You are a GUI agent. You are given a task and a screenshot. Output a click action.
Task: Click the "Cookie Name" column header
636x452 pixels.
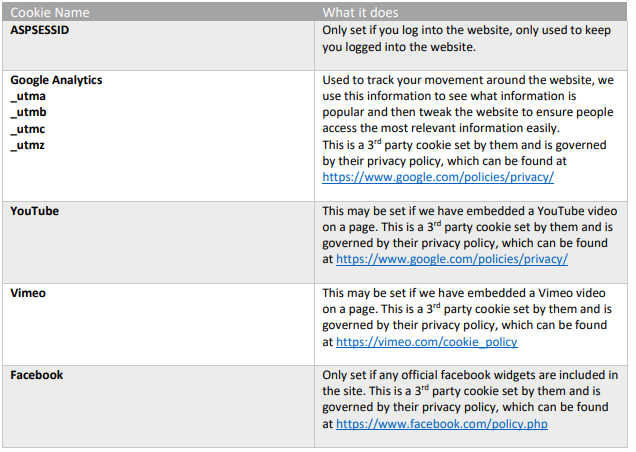50,13
